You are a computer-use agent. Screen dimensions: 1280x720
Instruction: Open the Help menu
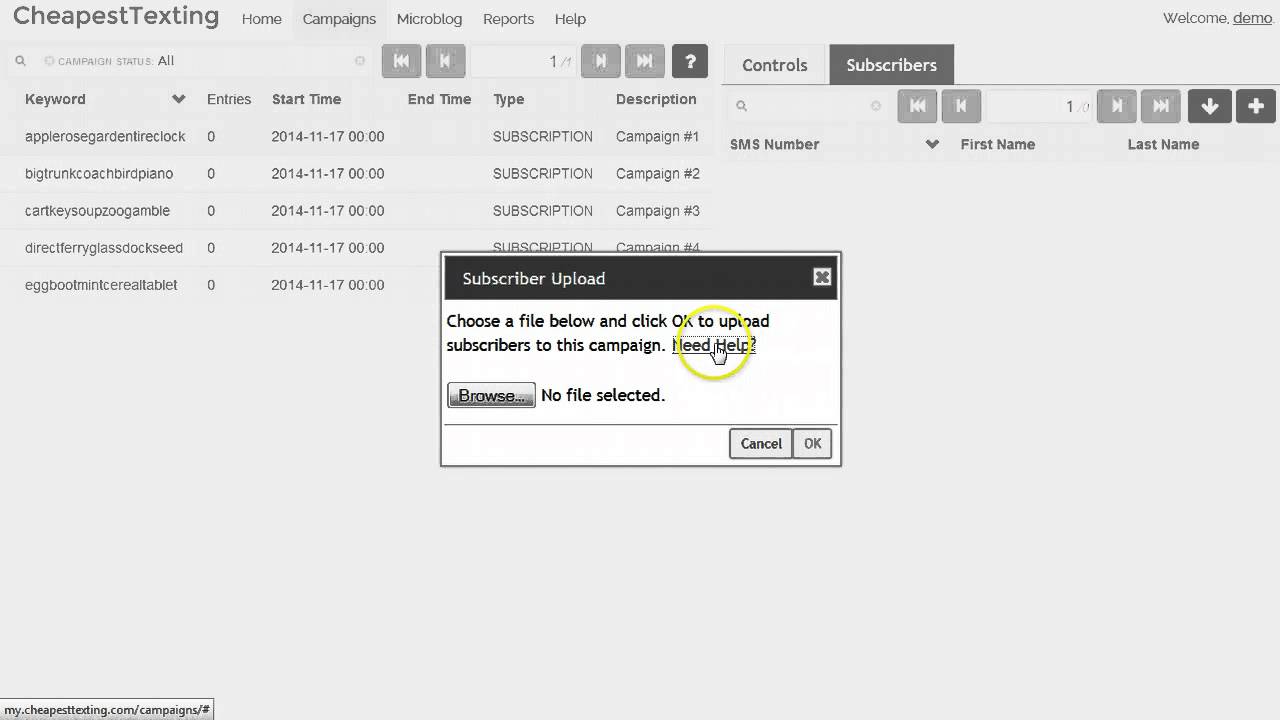[570, 19]
